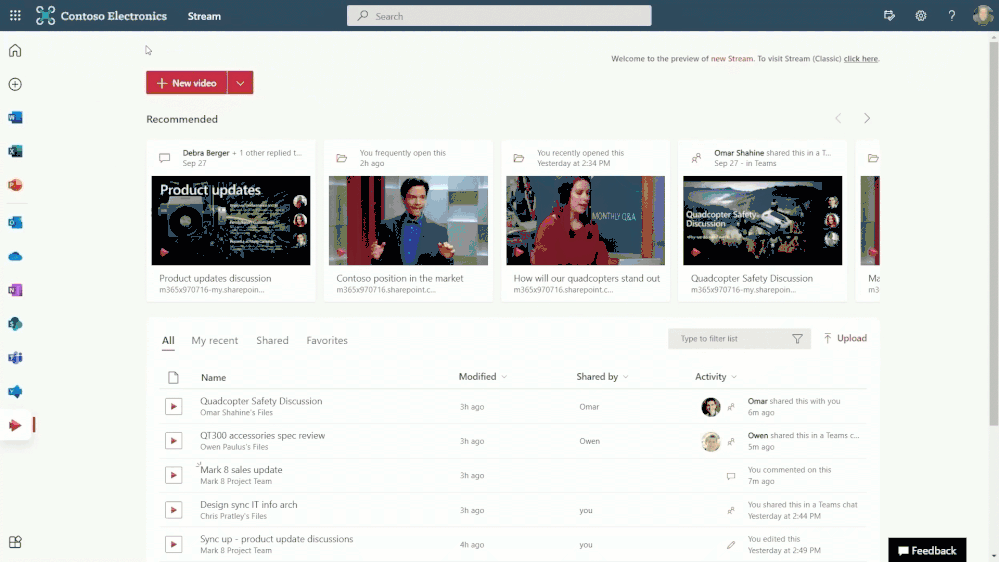Switch to the Favorites tab
999x562 pixels.
[327, 340]
